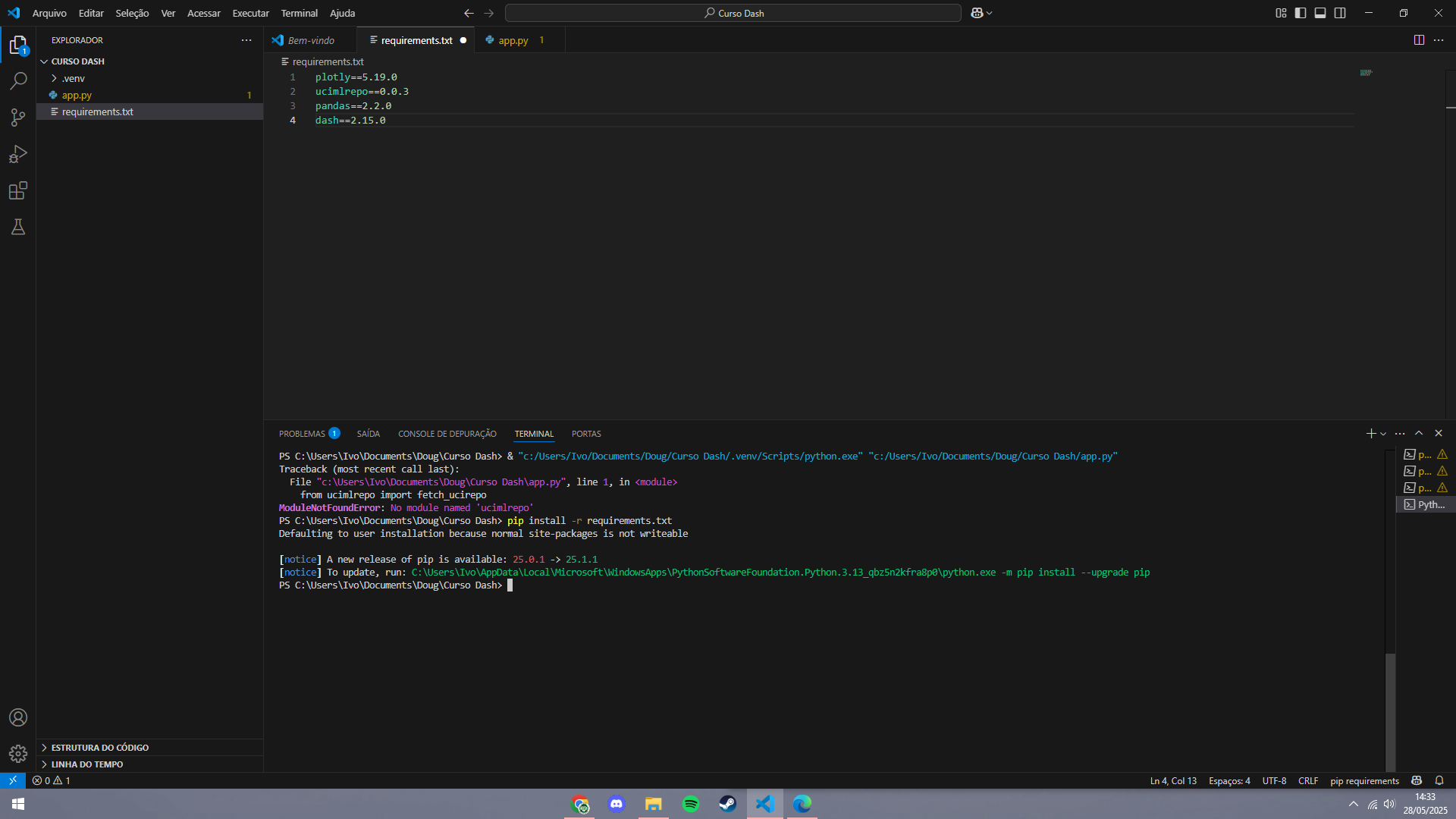
Task: Switch to the SAÍDA panel tab
Action: click(x=369, y=434)
